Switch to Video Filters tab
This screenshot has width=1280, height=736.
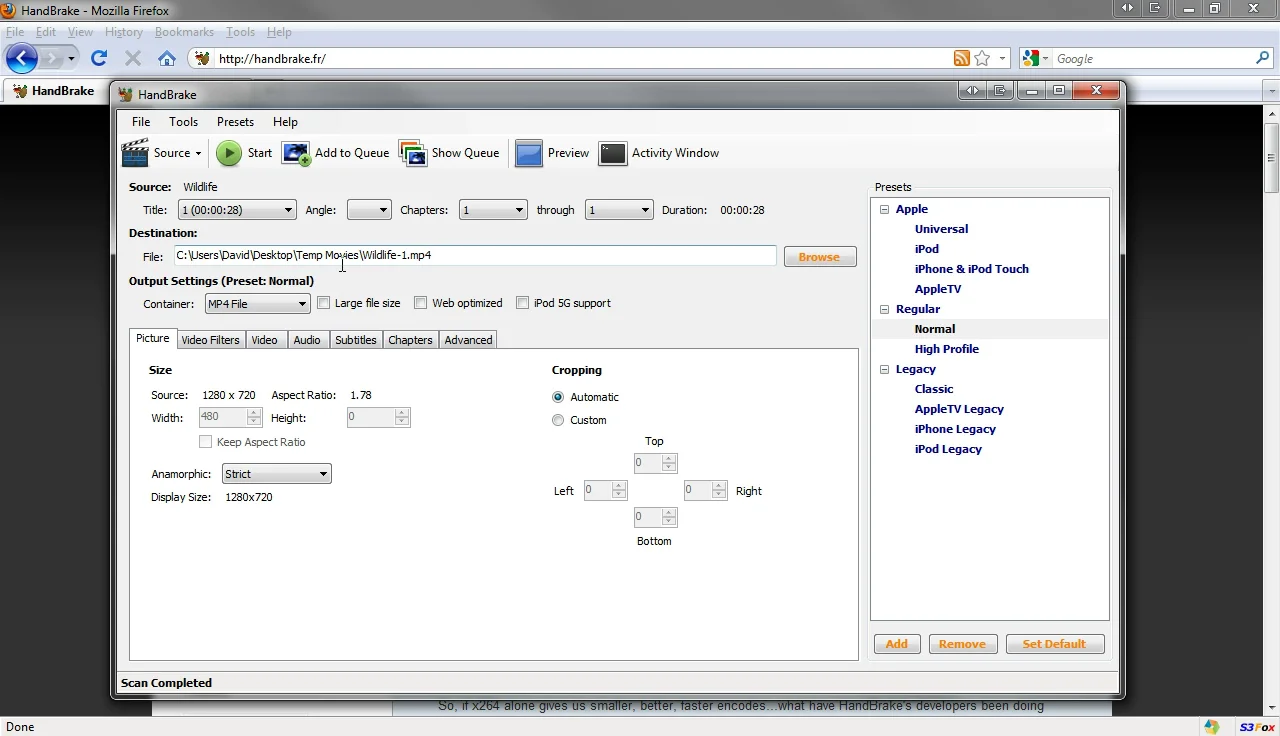coord(210,340)
